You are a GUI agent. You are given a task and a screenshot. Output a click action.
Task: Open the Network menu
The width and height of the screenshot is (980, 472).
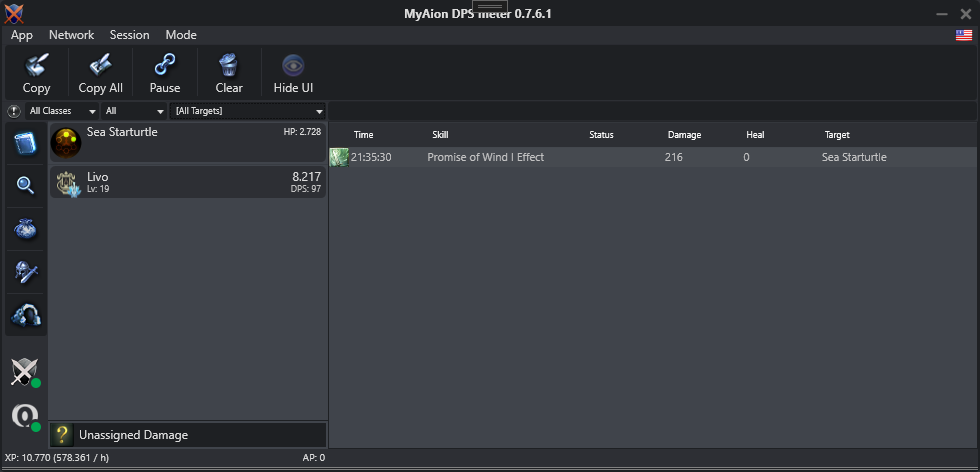(71, 35)
